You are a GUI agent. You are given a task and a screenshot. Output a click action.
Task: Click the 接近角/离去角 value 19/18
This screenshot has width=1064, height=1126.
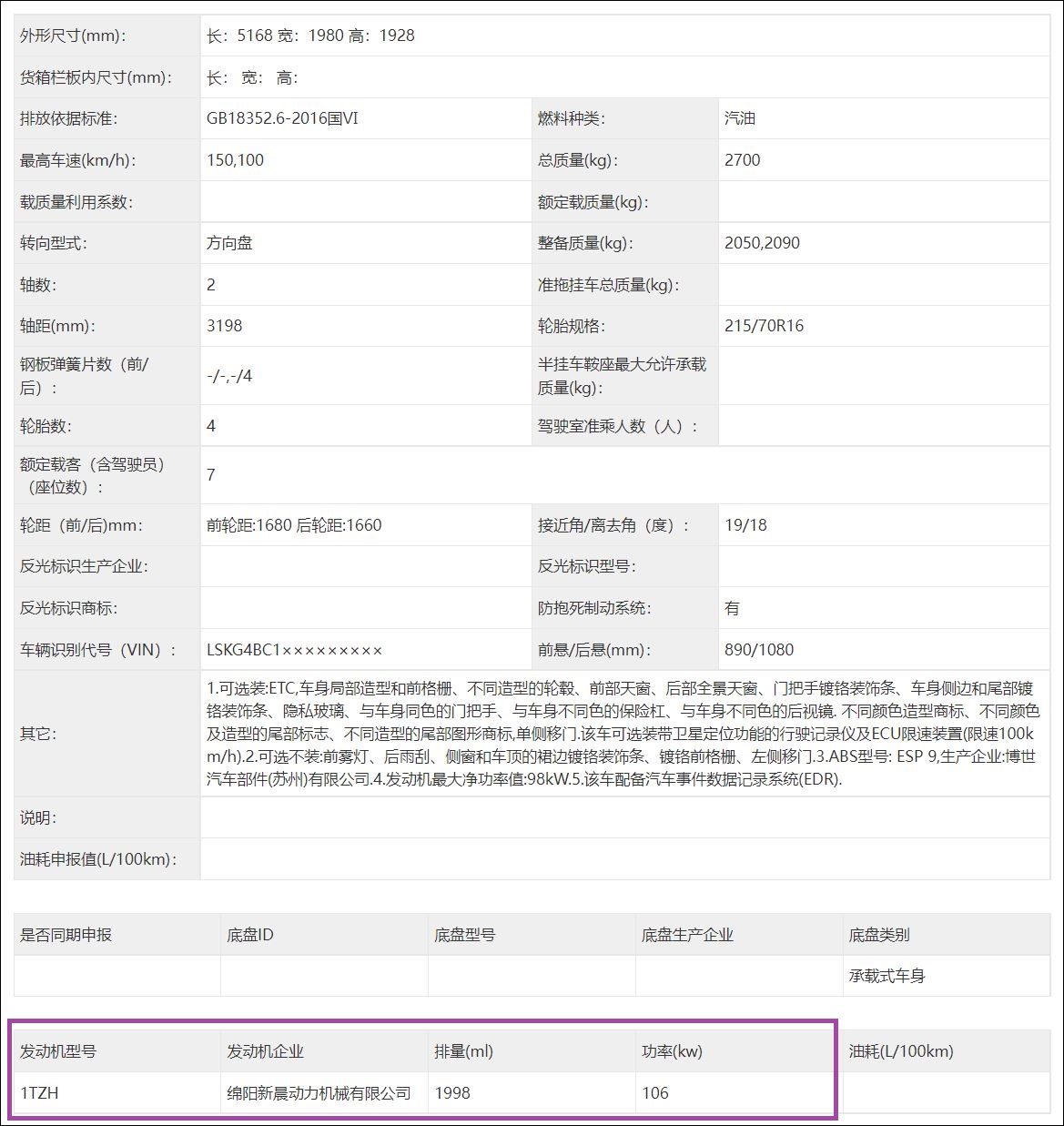point(742,524)
